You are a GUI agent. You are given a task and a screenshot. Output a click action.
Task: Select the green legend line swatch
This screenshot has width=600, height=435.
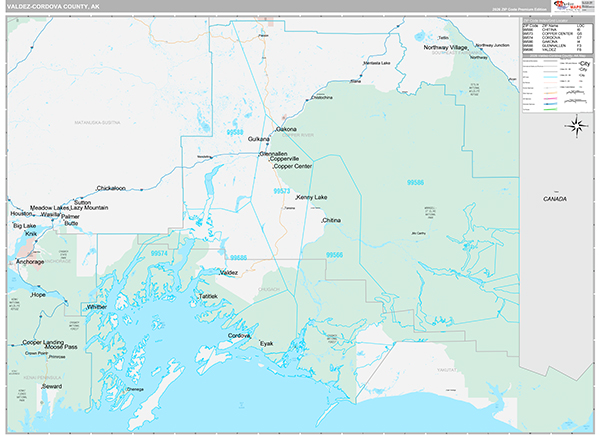point(550,109)
